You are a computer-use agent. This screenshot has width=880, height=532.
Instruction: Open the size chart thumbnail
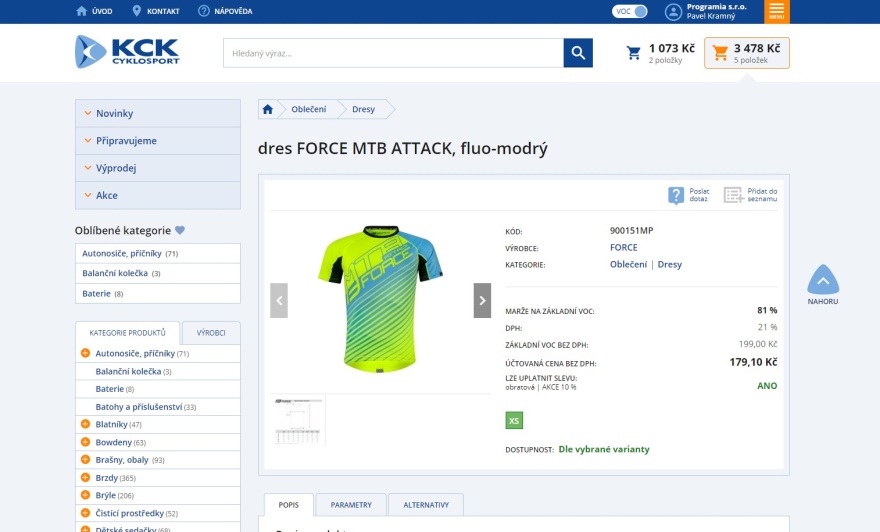(x=297, y=420)
